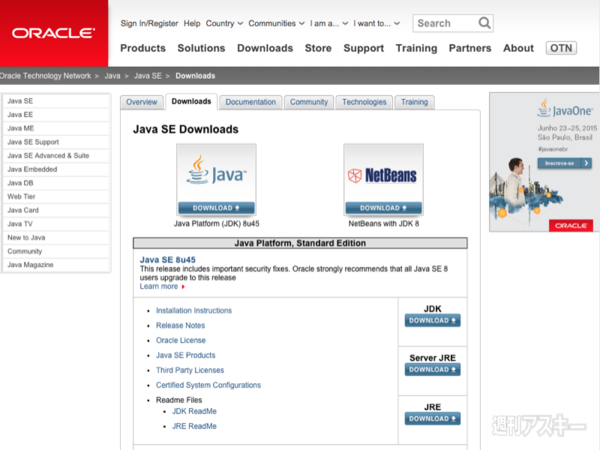Open the About menu
Screen dimensions: 600x450
(518, 48)
